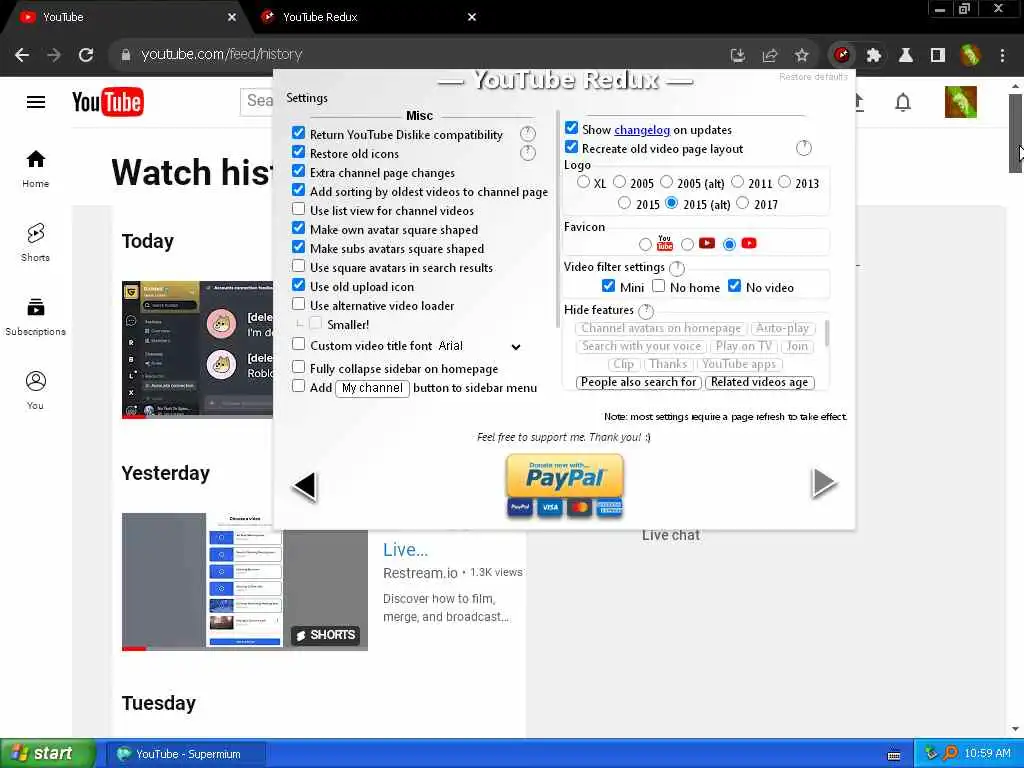
Task: Go back to previous page
Action: (x=22, y=55)
